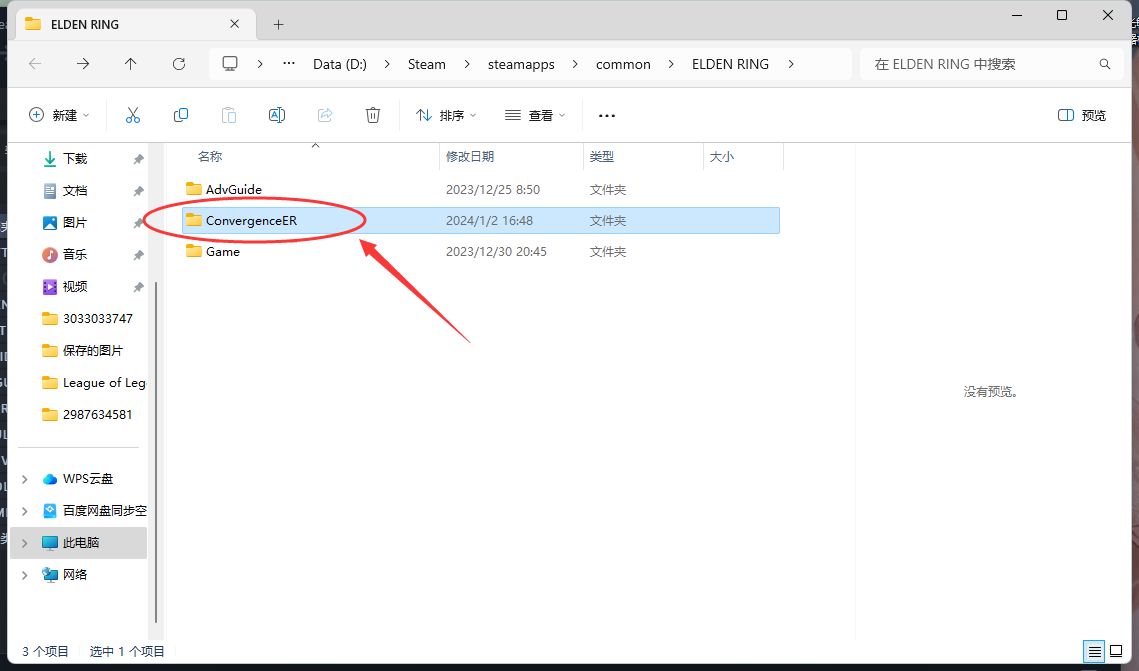Viewport: 1139px width, 671px height.
Task: Click the search magnifier icon
Action: click(1105, 64)
